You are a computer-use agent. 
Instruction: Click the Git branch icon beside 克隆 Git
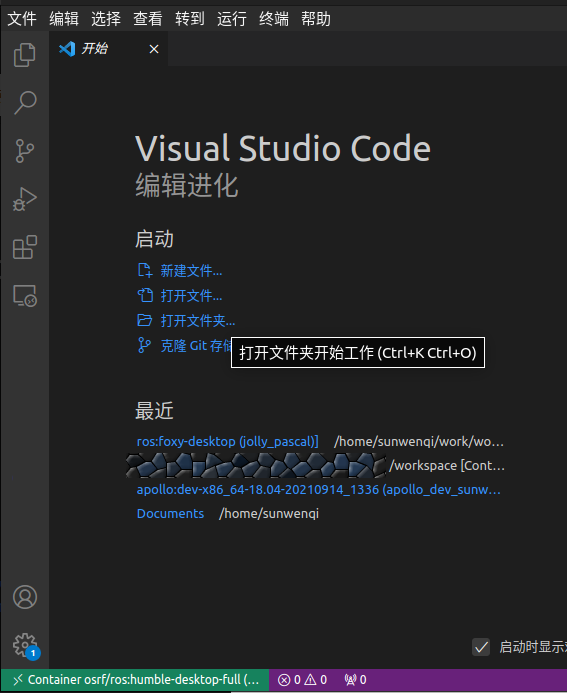click(144, 345)
